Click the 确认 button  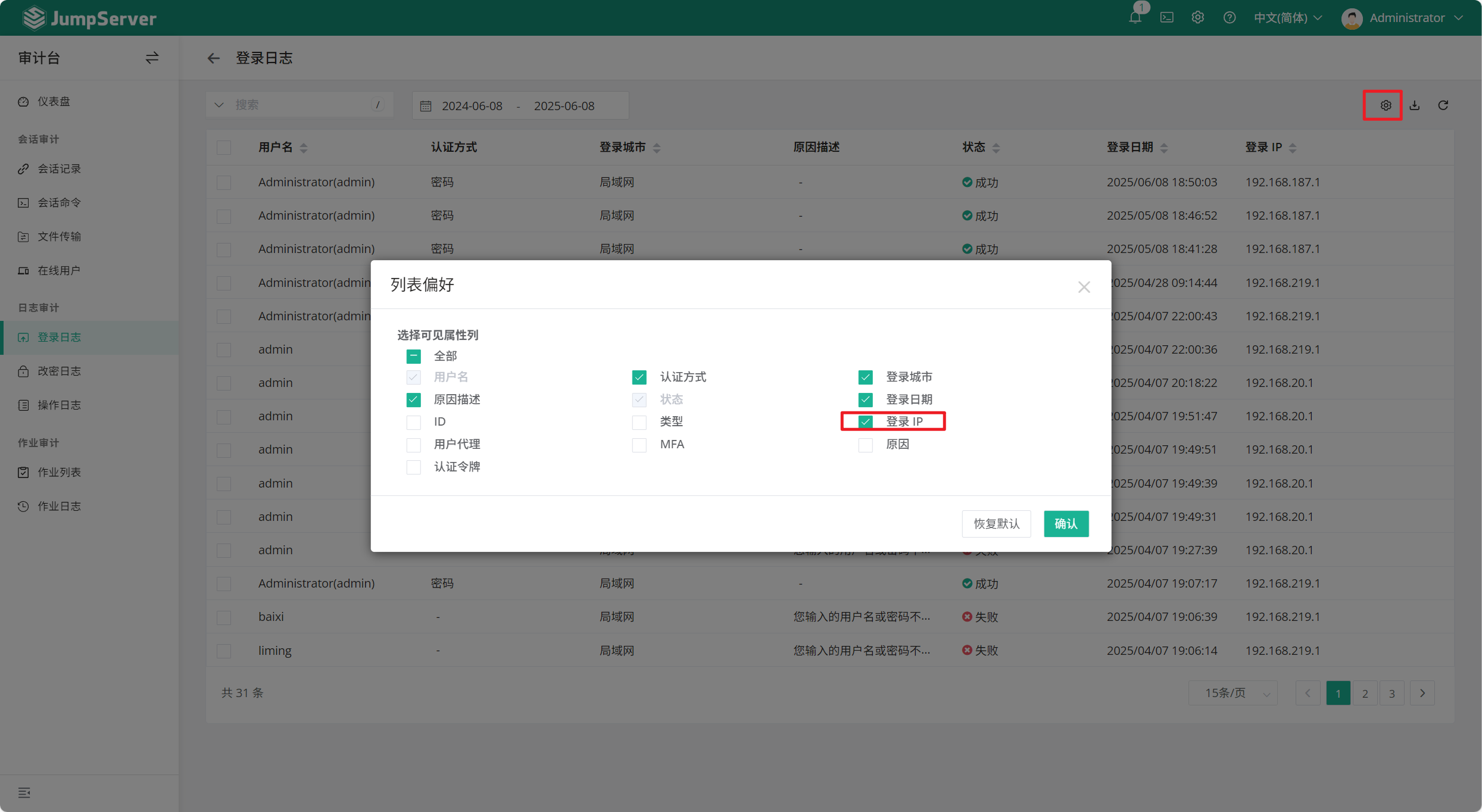1066,523
